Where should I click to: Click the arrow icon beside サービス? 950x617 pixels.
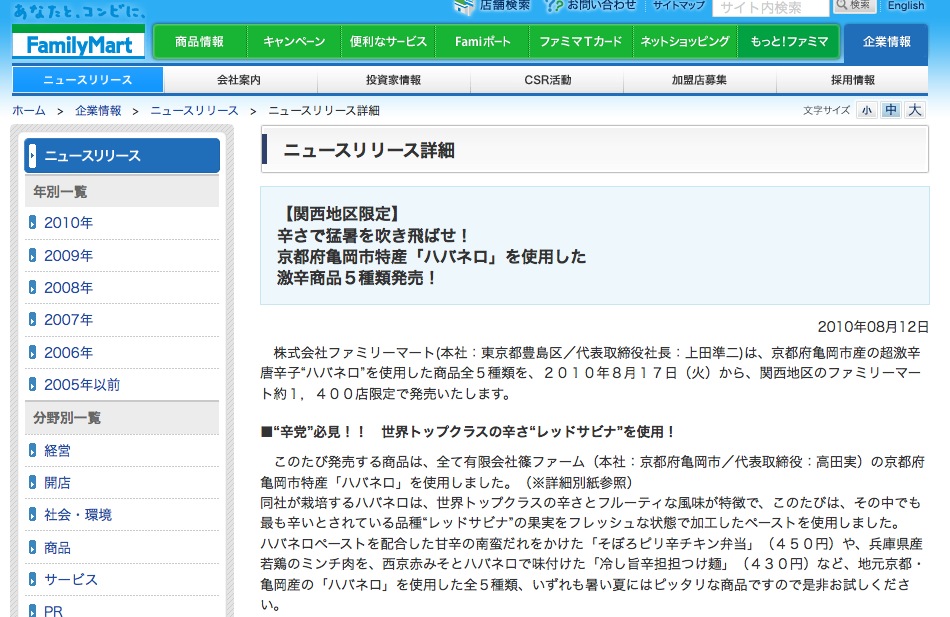pos(33,580)
